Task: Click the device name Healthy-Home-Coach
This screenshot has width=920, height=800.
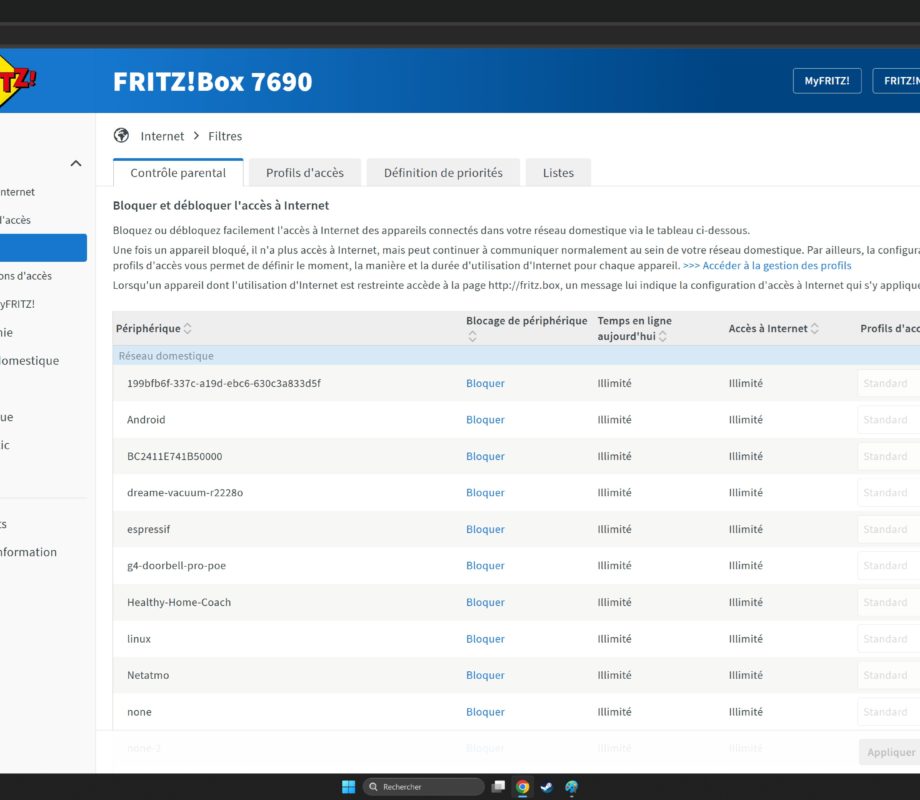Action: (x=179, y=602)
